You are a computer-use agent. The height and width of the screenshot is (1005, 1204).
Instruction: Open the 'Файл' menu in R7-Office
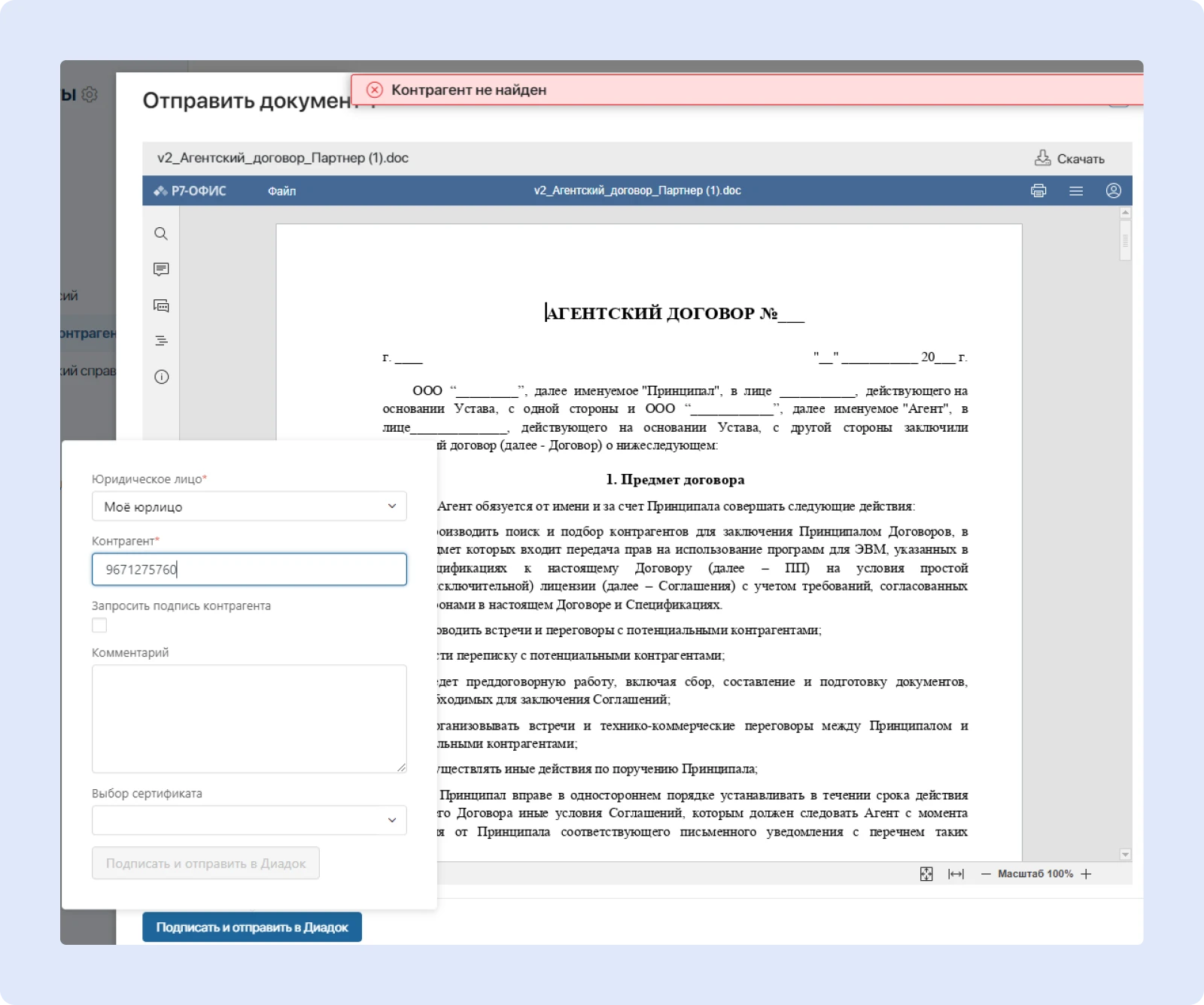[x=281, y=191]
